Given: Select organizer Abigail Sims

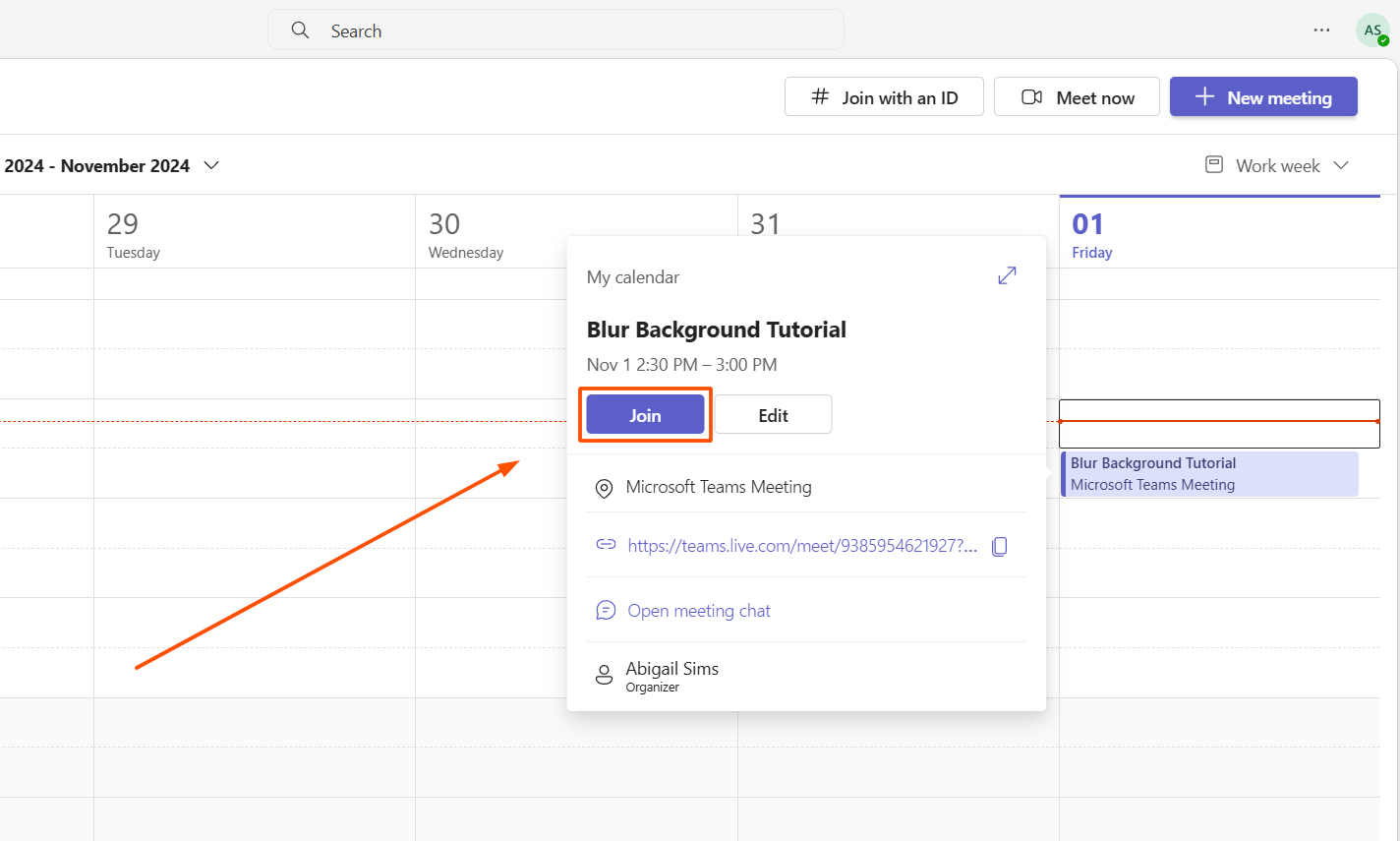Looking at the screenshot, I should [672, 669].
